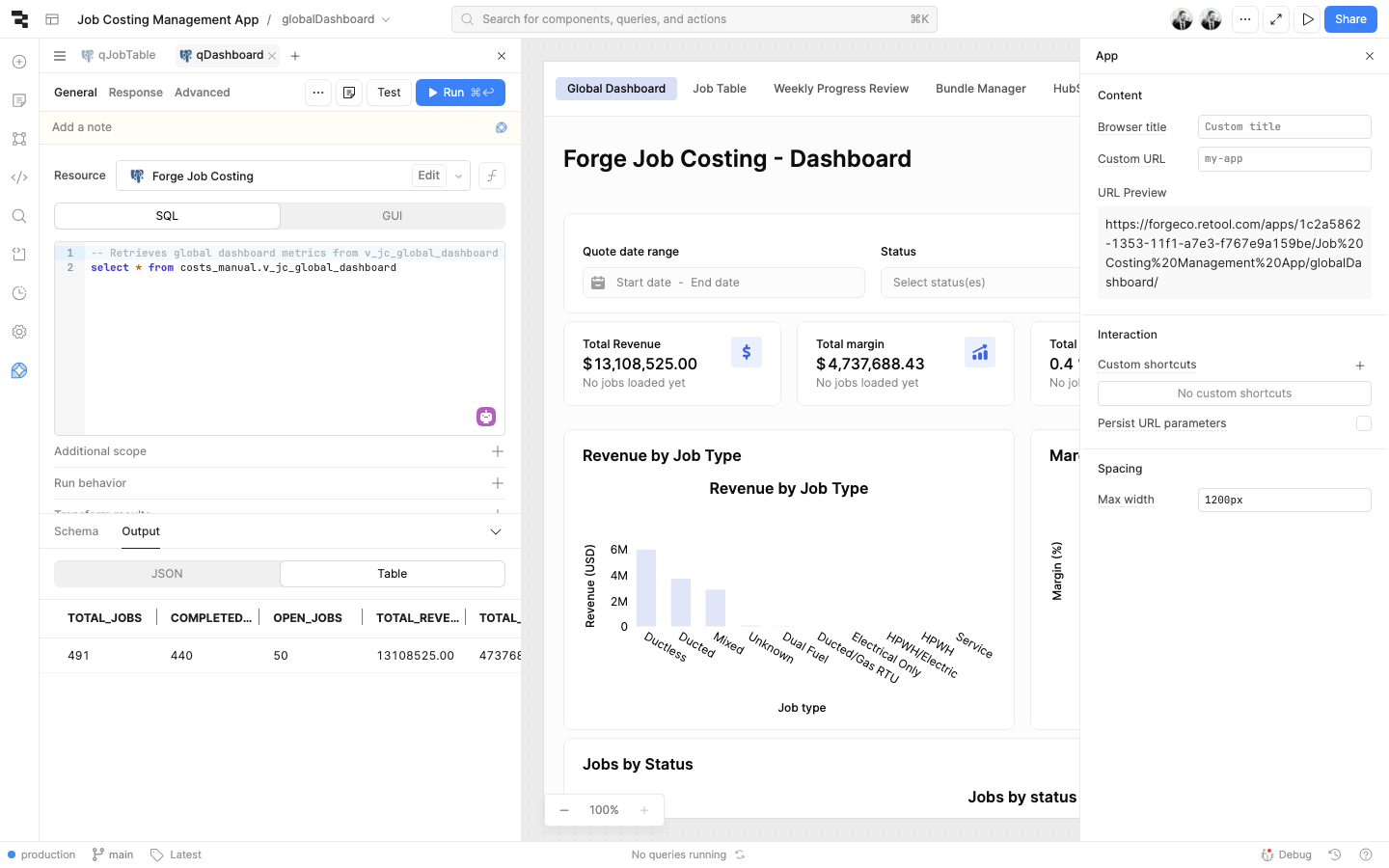Click the blue Run button
This screenshot has width=1389, height=868.
pos(460,93)
